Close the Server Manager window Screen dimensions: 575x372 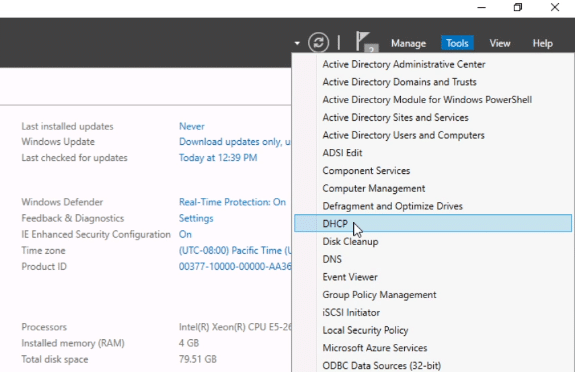555,7
